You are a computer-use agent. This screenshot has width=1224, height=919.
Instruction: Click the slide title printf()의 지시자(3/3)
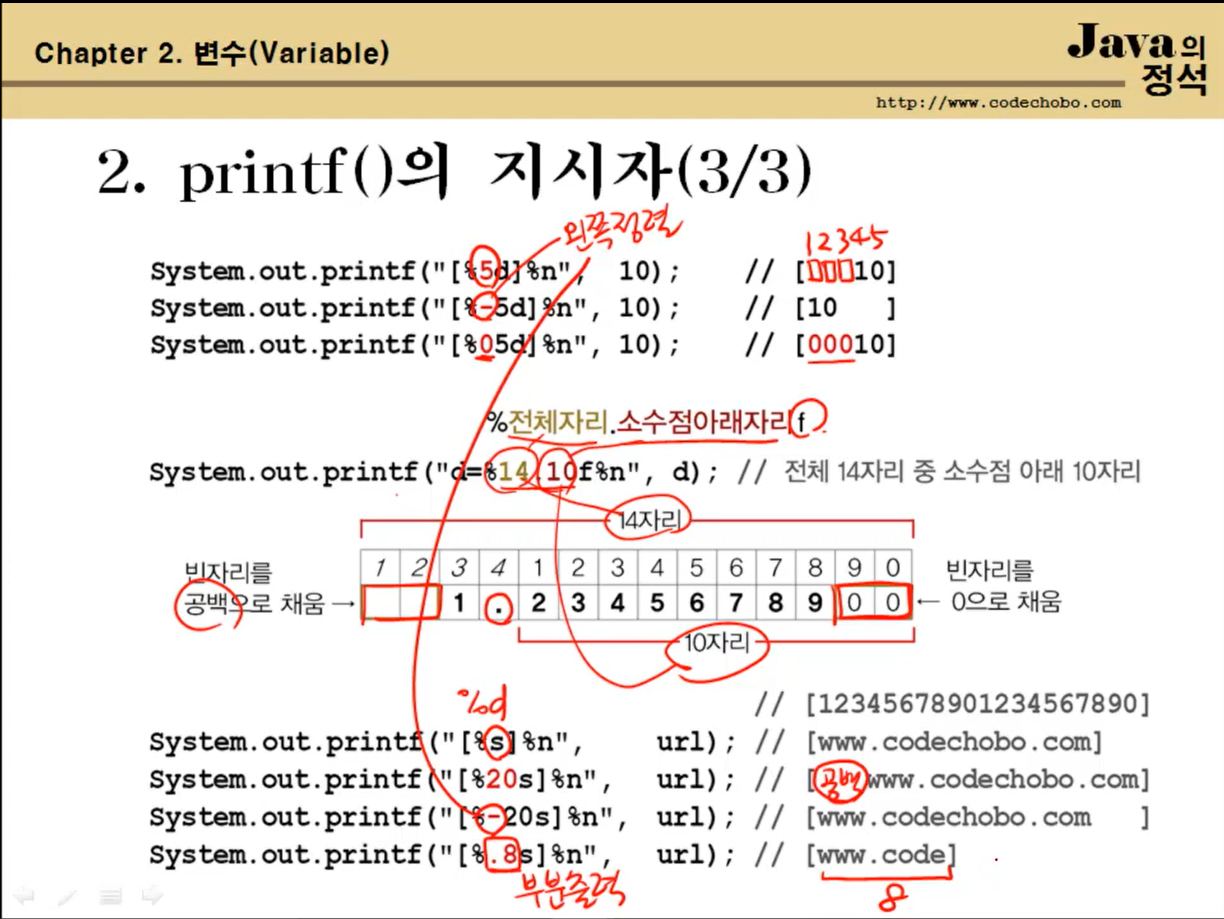[x=454, y=174]
